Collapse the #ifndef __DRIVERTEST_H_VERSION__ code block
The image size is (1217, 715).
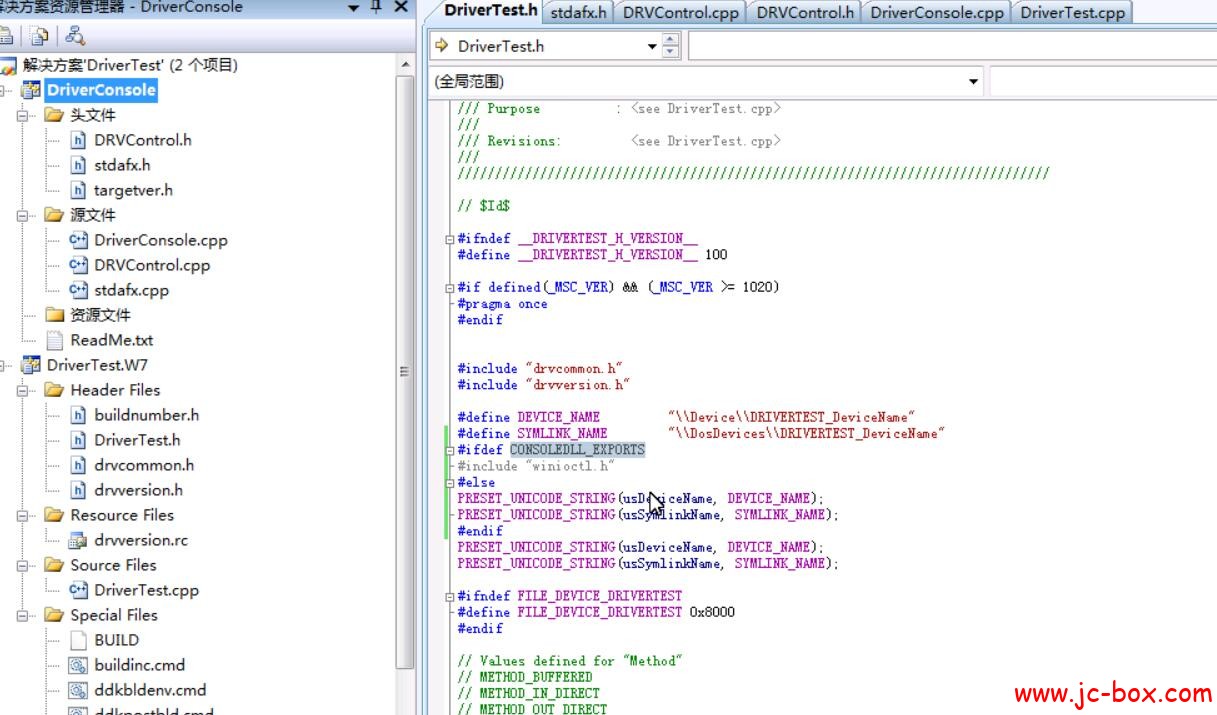click(450, 239)
